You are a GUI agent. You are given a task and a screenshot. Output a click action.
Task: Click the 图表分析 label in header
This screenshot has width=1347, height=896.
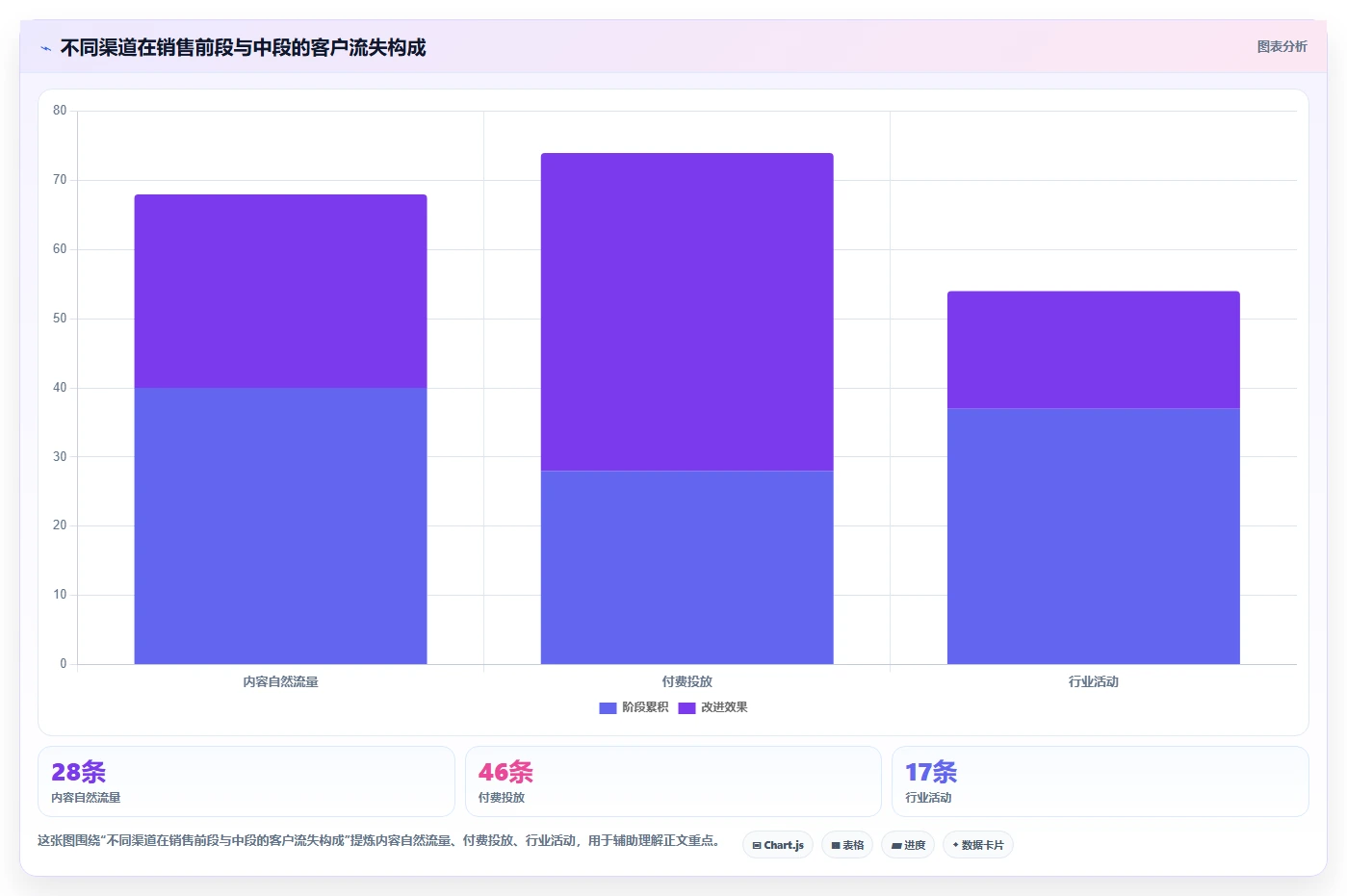[1282, 46]
